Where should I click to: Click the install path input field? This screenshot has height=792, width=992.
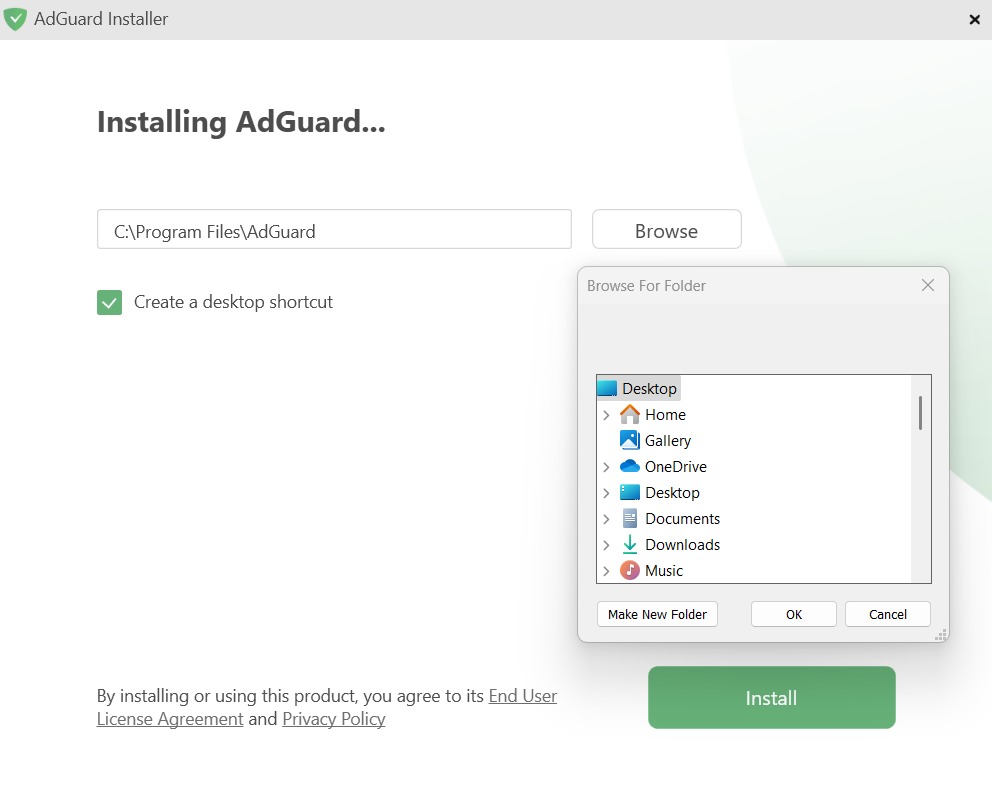coord(335,230)
